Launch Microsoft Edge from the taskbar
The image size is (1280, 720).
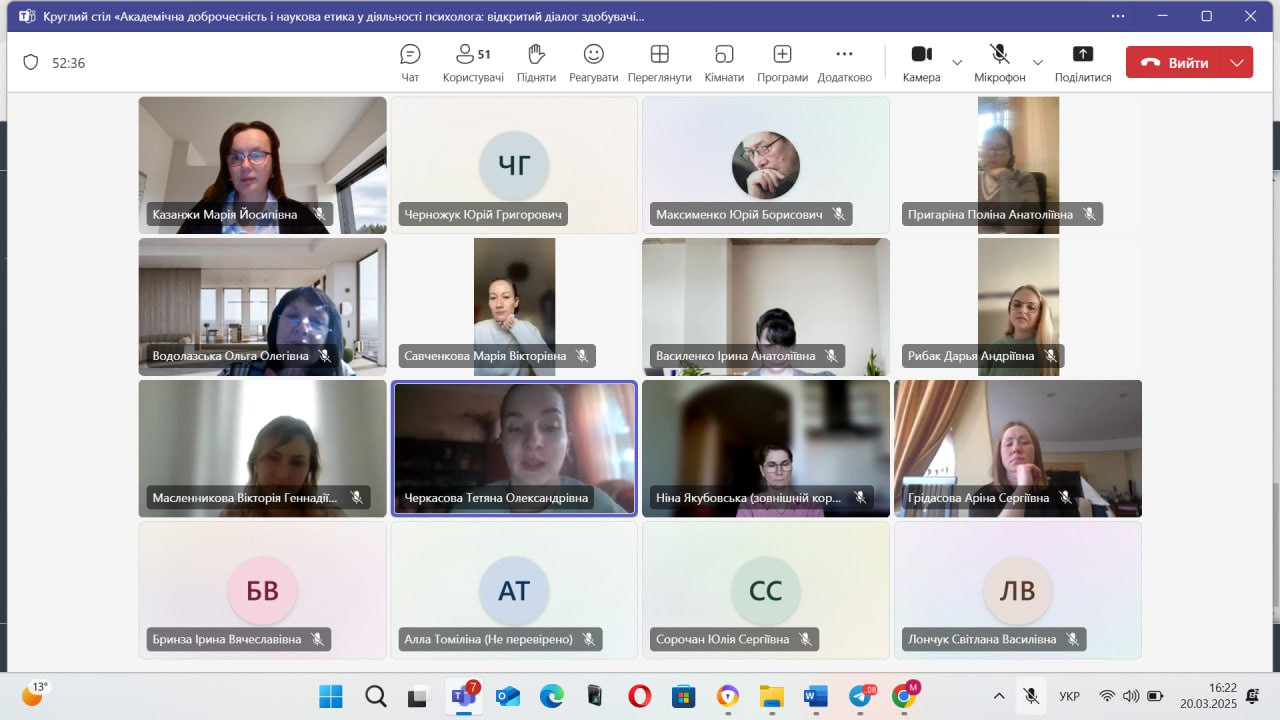[551, 696]
